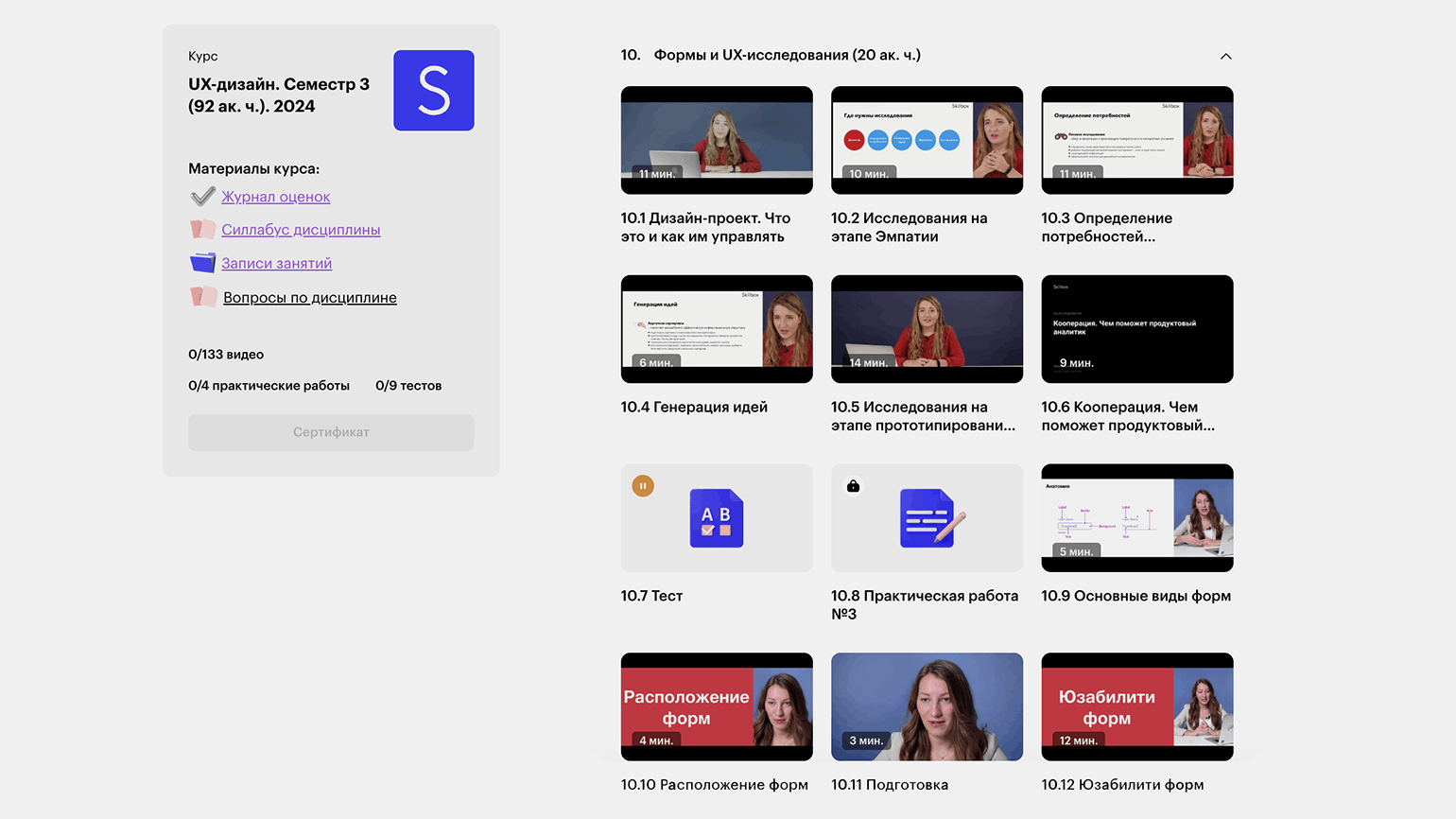This screenshot has width=1456, height=819.
Task: Open the Записи занятий link
Action: point(276,263)
